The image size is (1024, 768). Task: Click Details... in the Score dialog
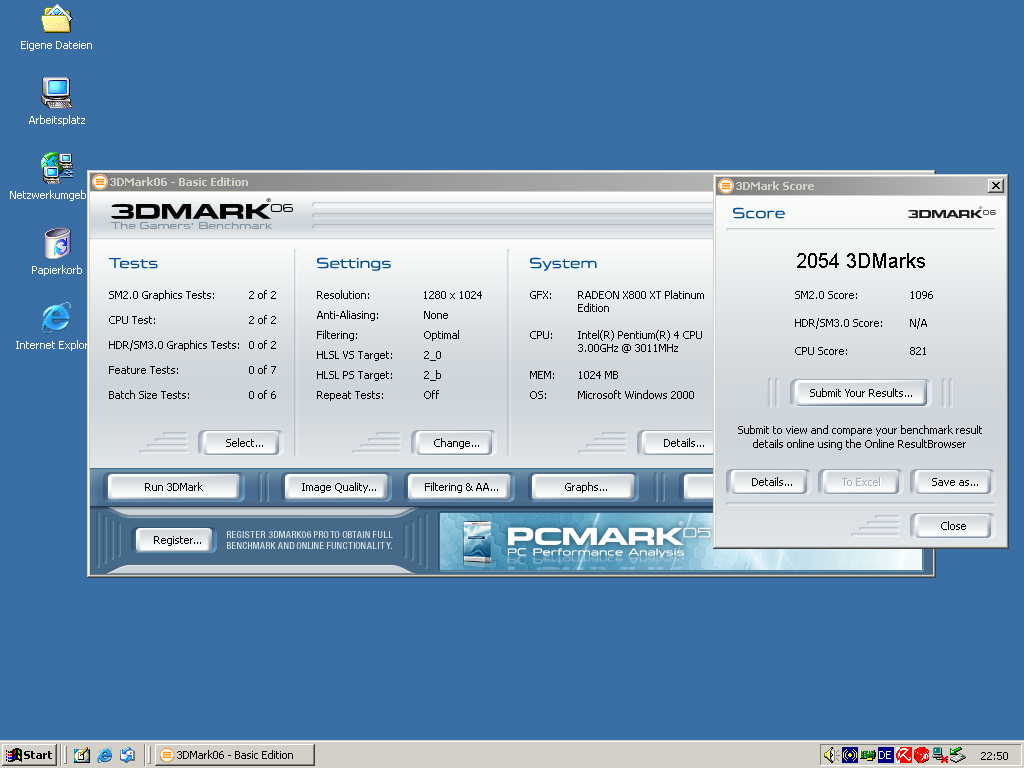[x=769, y=482]
